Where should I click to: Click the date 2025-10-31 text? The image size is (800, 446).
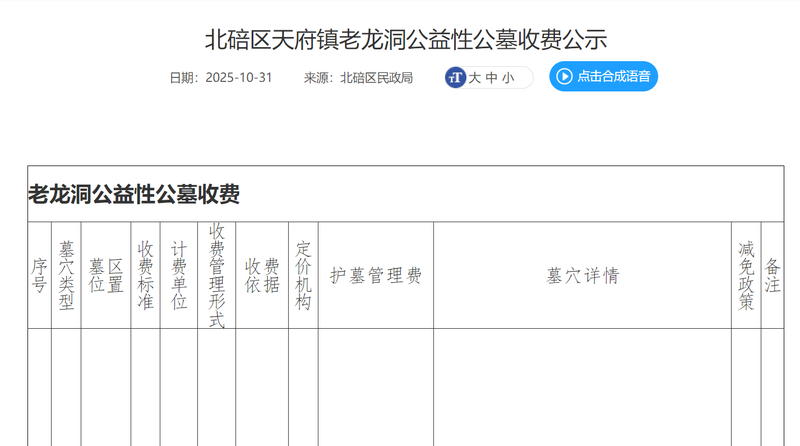coord(238,77)
